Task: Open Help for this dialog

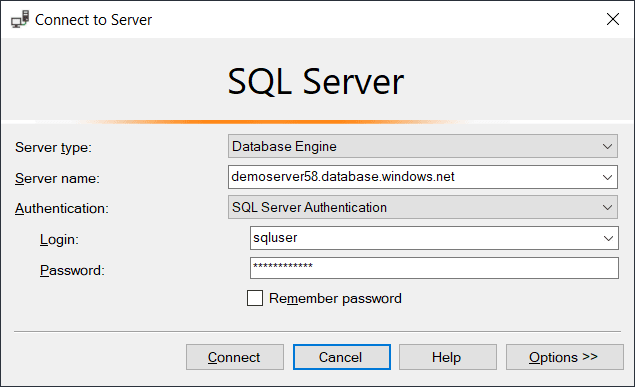Action: (x=448, y=357)
